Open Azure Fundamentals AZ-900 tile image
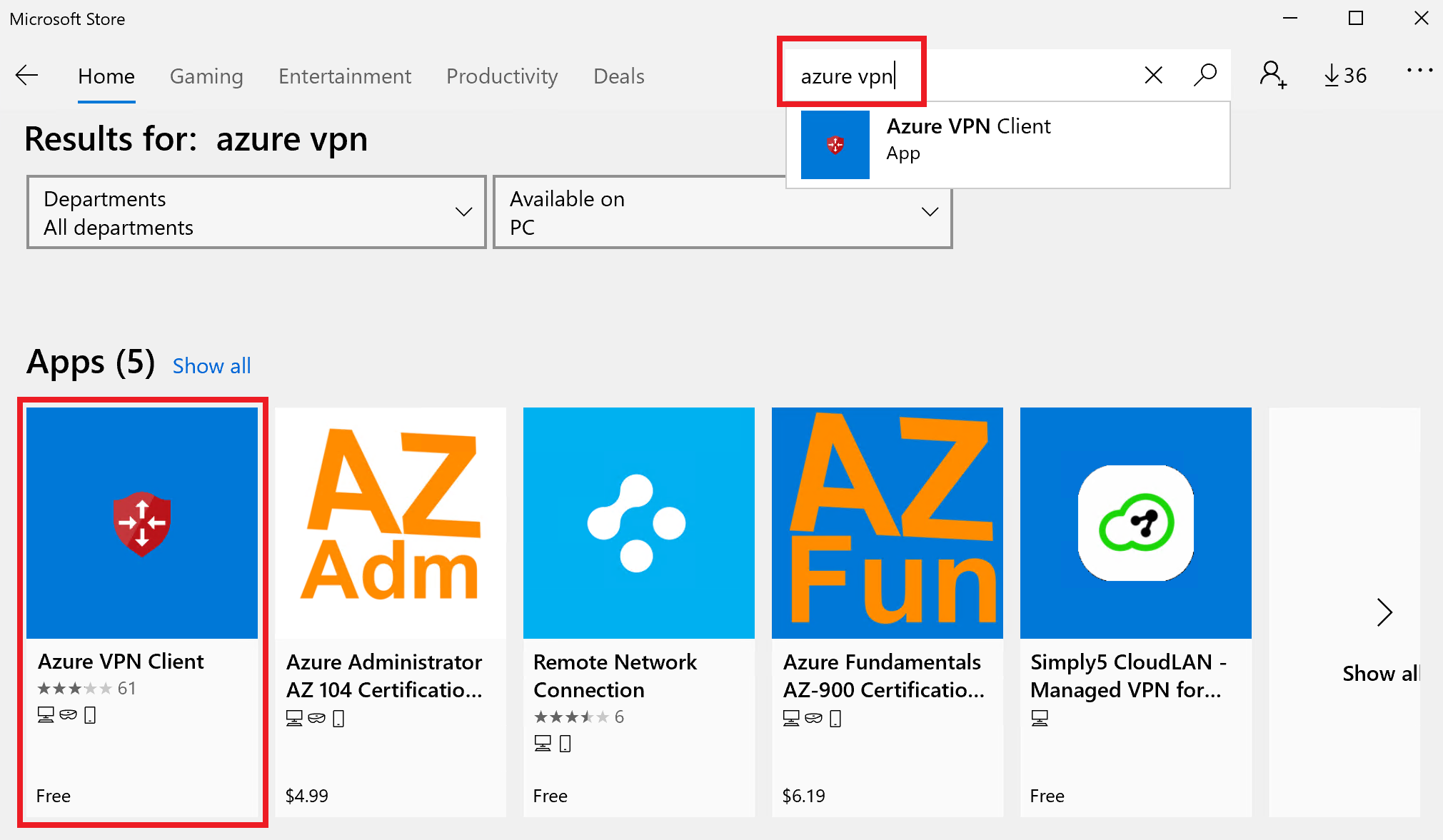 pyautogui.click(x=888, y=523)
